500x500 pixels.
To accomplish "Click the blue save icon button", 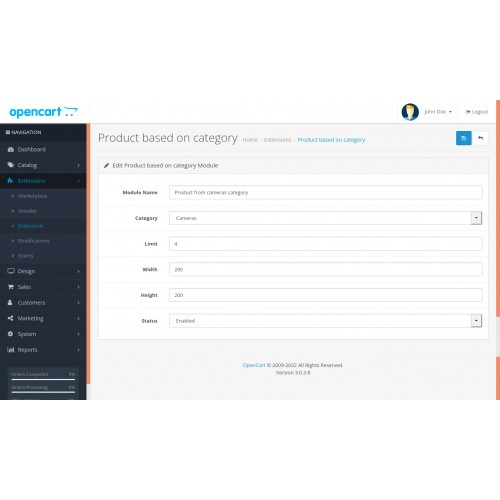I will (463, 138).
